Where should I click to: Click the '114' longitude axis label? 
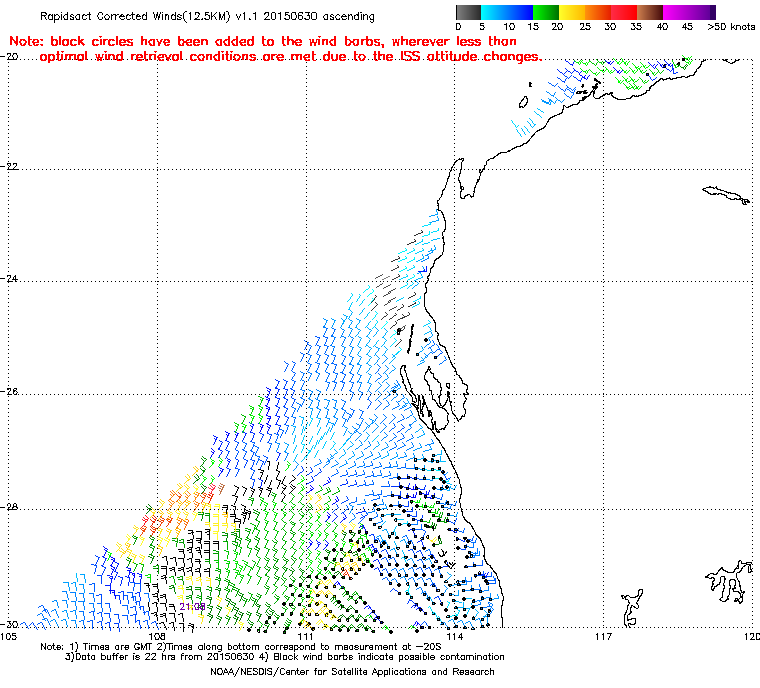tap(454, 636)
